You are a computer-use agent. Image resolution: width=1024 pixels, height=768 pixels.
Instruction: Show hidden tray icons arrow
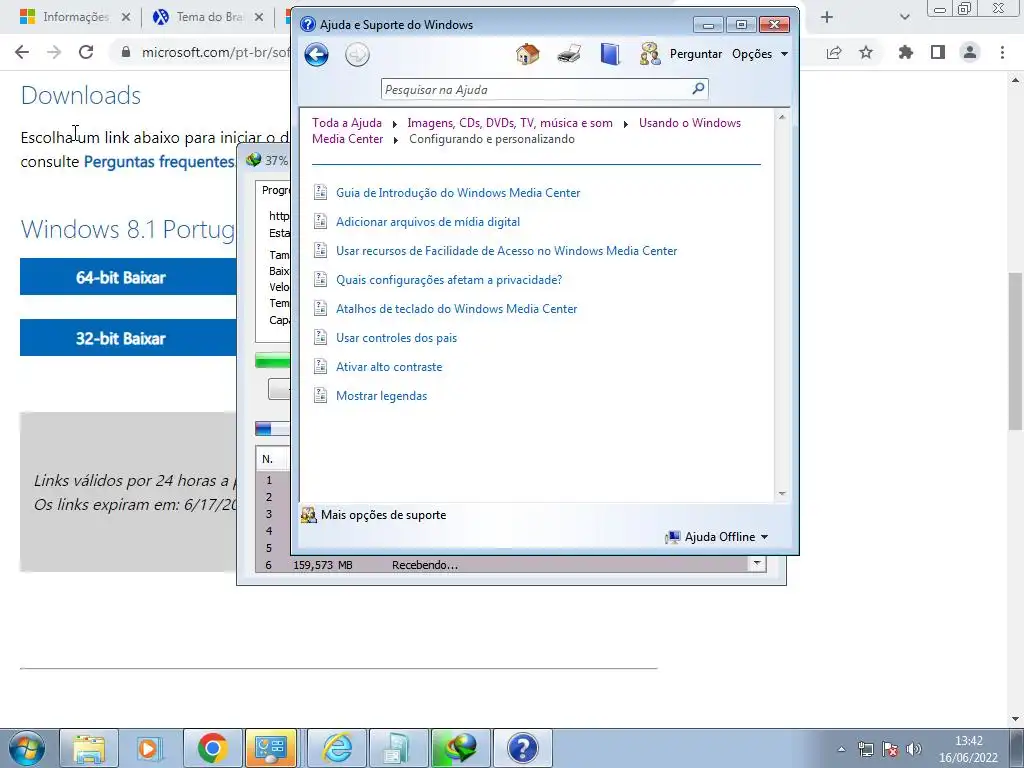[x=841, y=749]
